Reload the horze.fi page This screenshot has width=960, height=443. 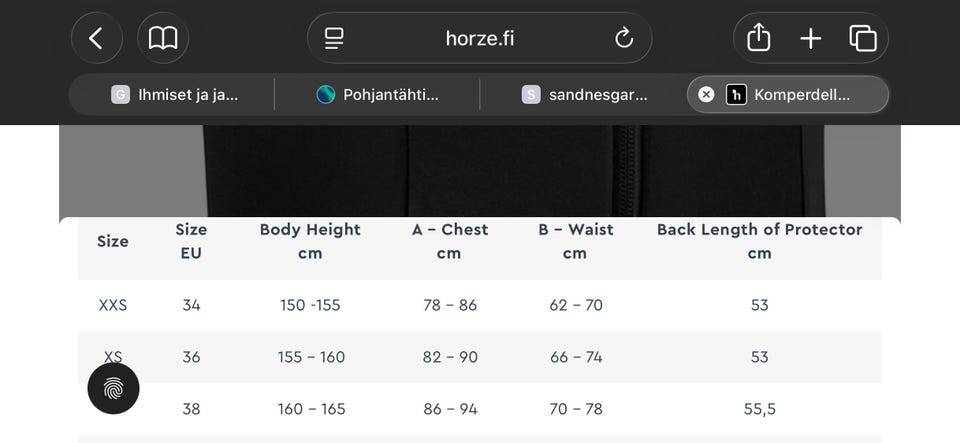click(624, 39)
